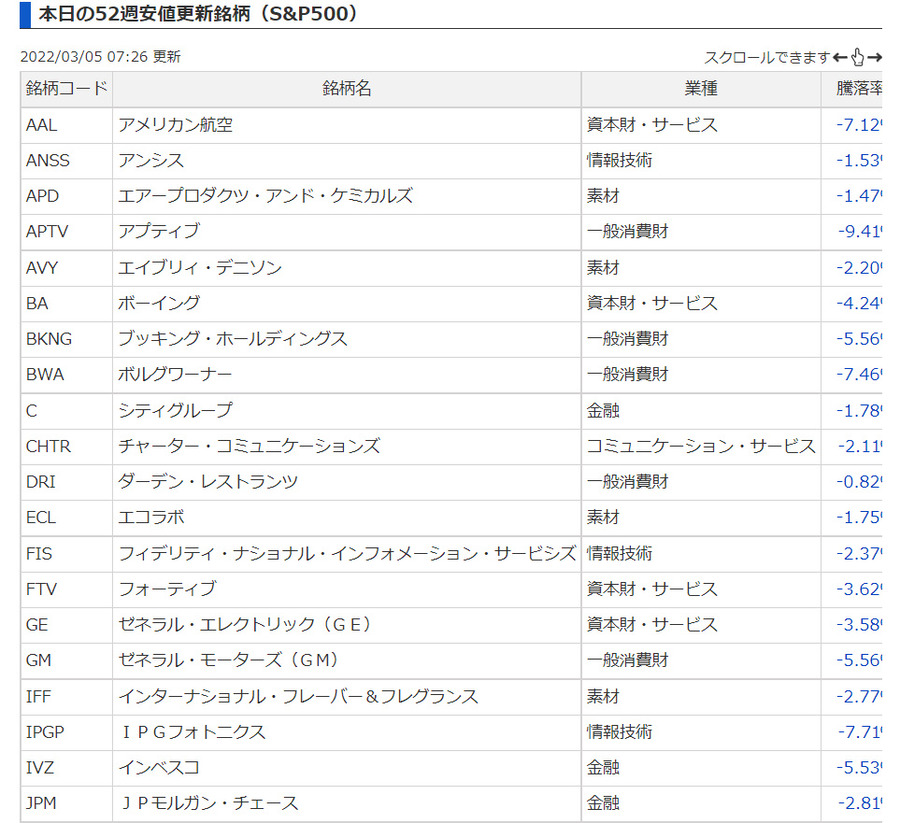Click the コミュニケーション・サービス sector cell
The image size is (900, 823).
click(701, 447)
